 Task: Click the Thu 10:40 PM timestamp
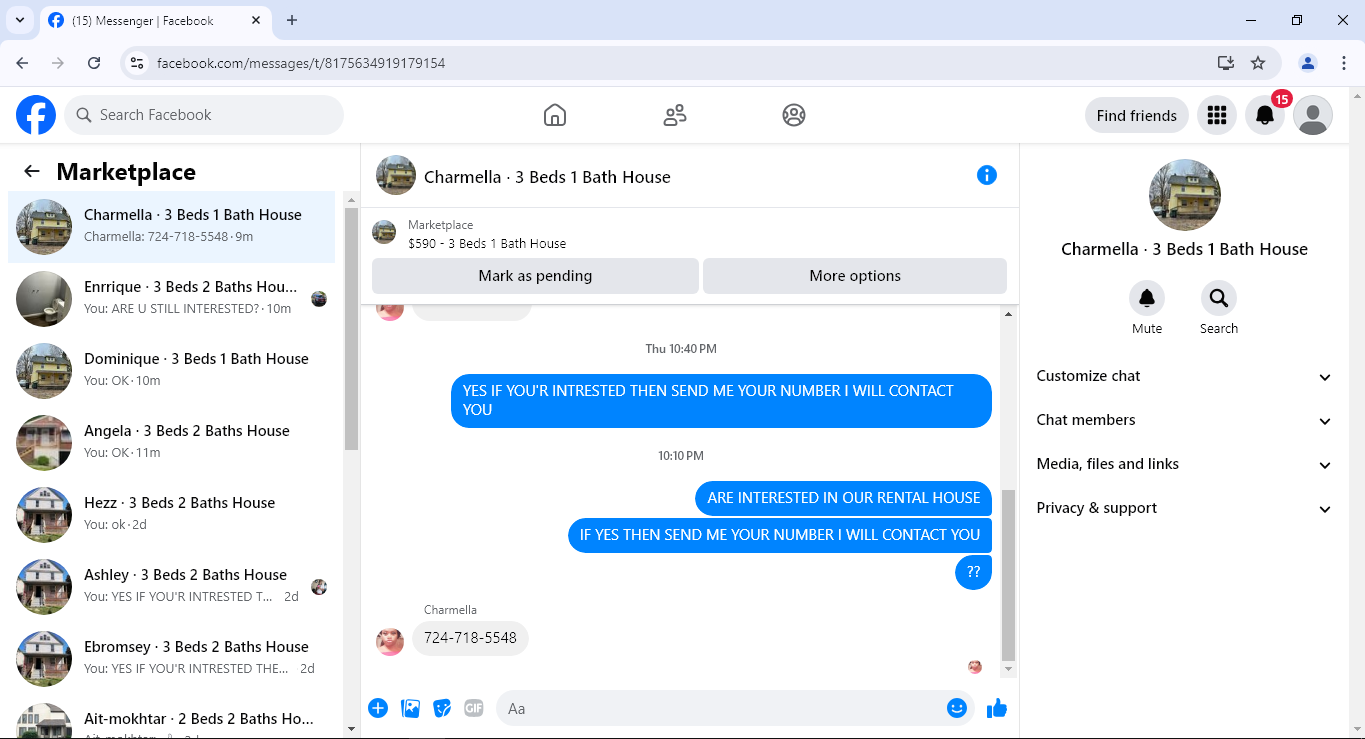coord(681,349)
